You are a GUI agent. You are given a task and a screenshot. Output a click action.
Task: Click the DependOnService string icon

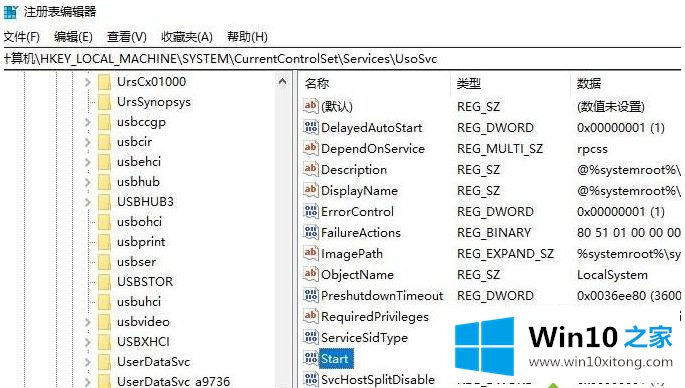pos(311,148)
